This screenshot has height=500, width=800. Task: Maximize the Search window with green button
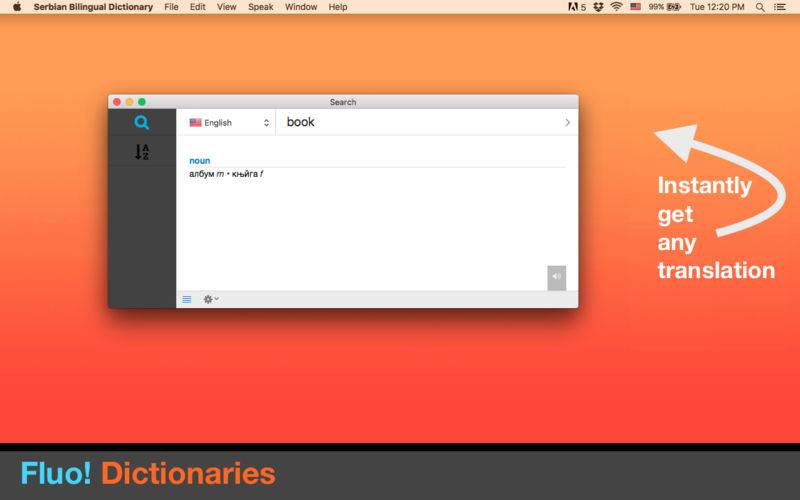pyautogui.click(x=142, y=102)
